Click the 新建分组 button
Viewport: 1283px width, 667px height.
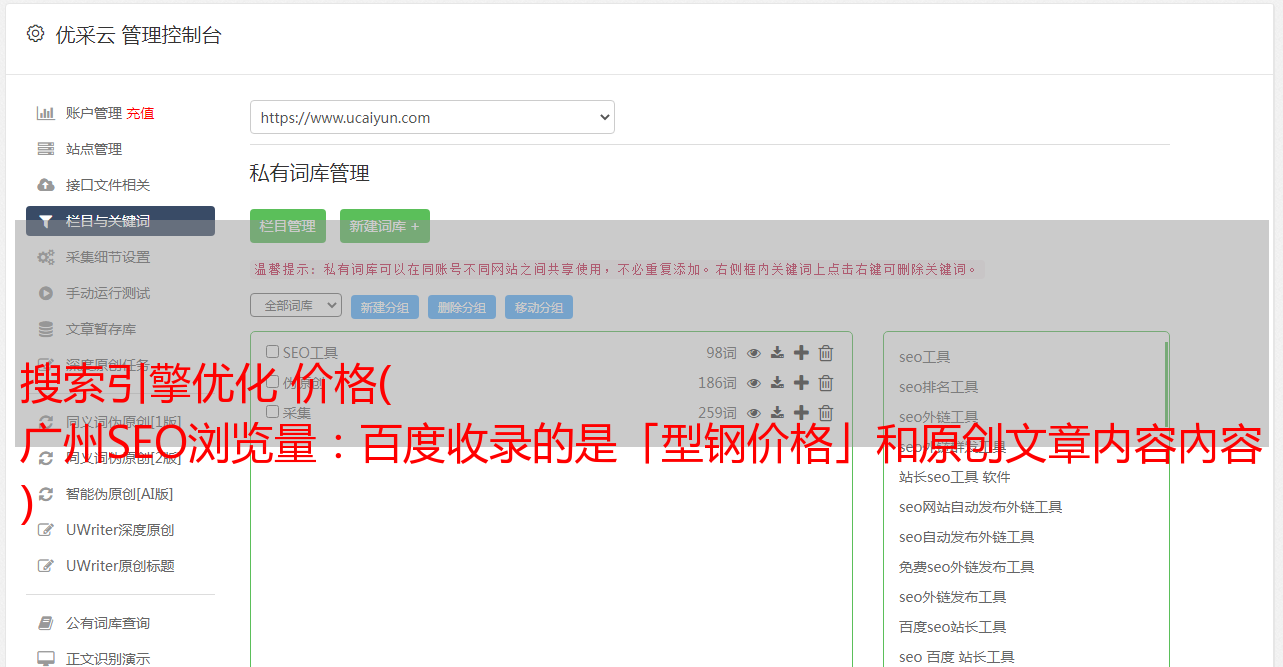[385, 307]
